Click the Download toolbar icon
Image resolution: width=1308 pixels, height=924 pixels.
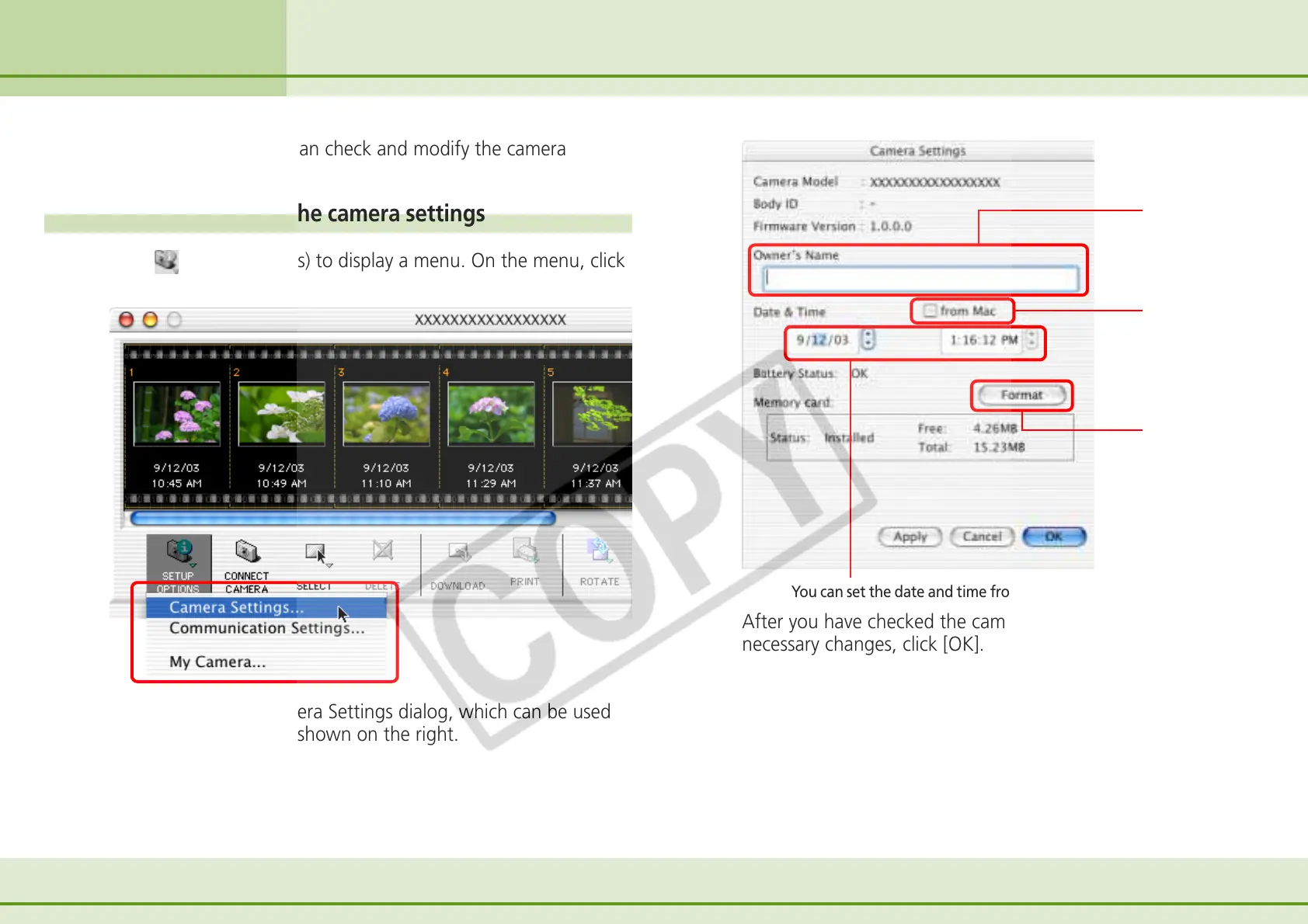(x=458, y=564)
